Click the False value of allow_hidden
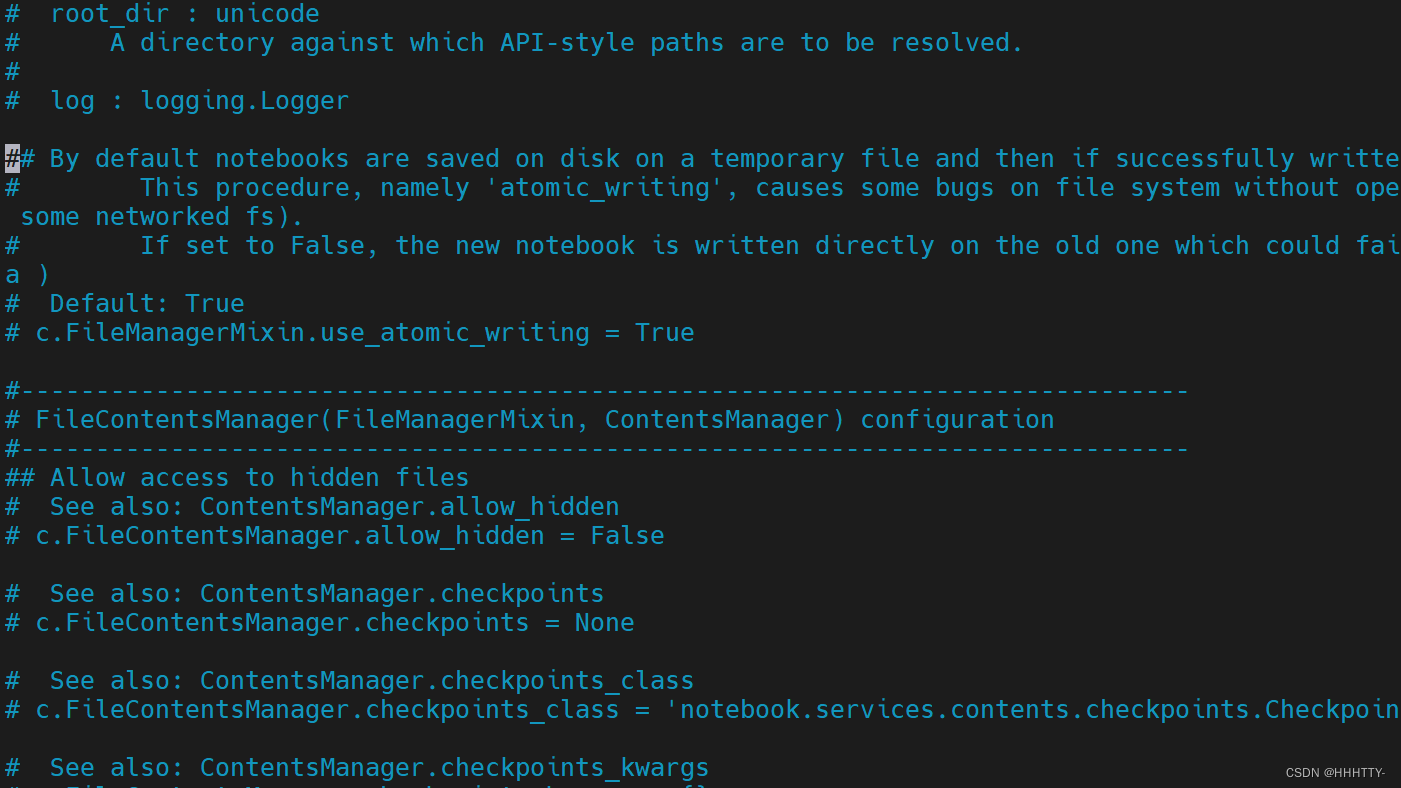1401x788 pixels. click(x=627, y=536)
